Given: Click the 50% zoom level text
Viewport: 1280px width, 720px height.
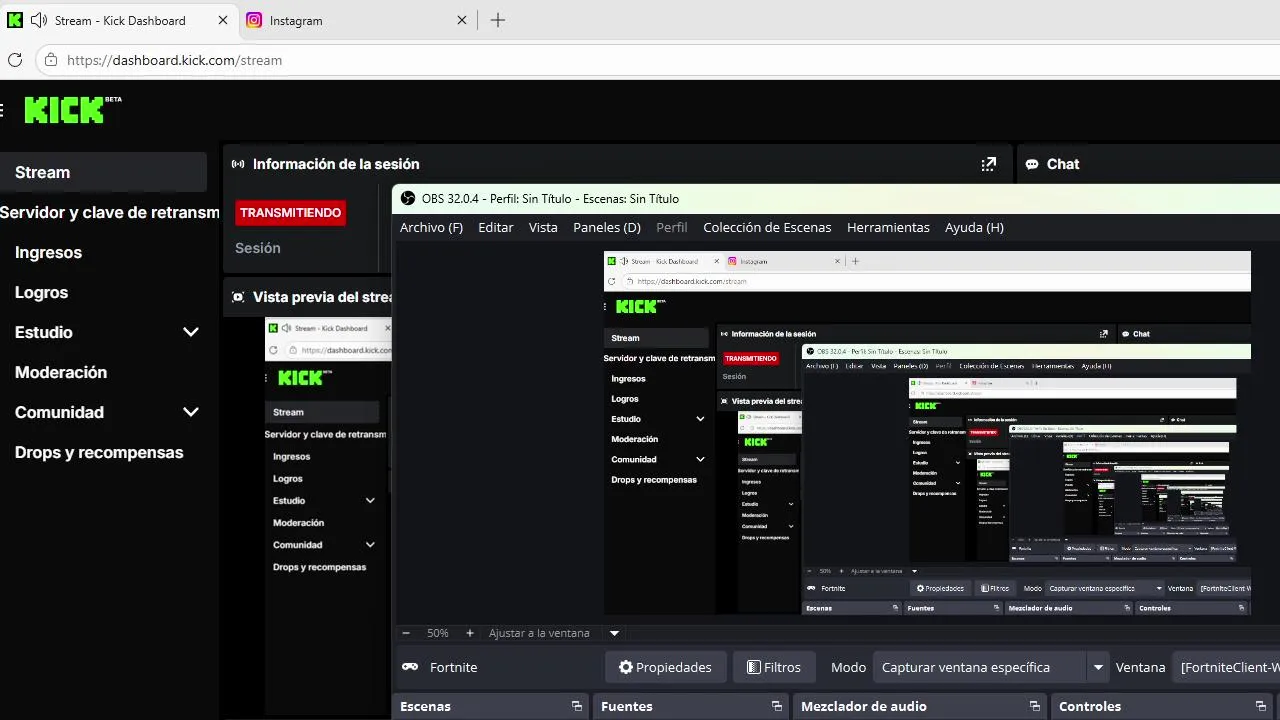Looking at the screenshot, I should 438,633.
